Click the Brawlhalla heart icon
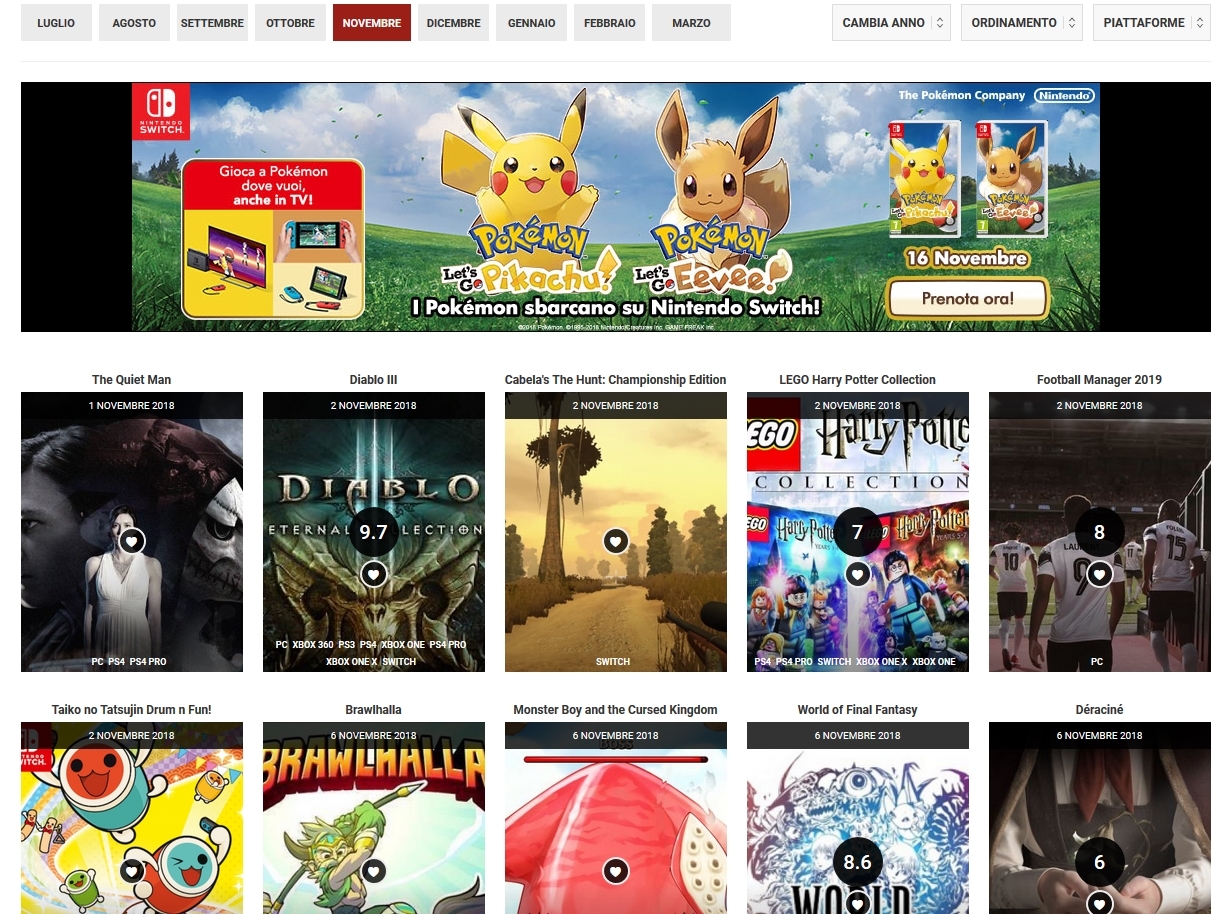Viewport: 1225px width, 914px height. 374,871
